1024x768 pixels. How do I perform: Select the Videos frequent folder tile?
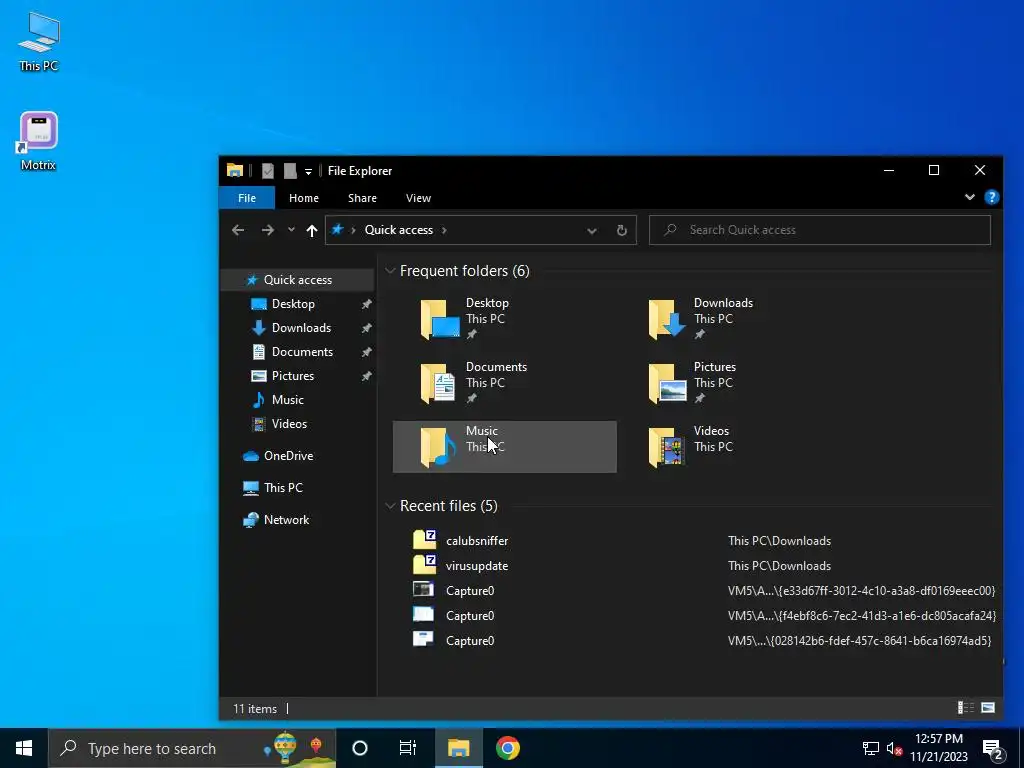pos(732,447)
